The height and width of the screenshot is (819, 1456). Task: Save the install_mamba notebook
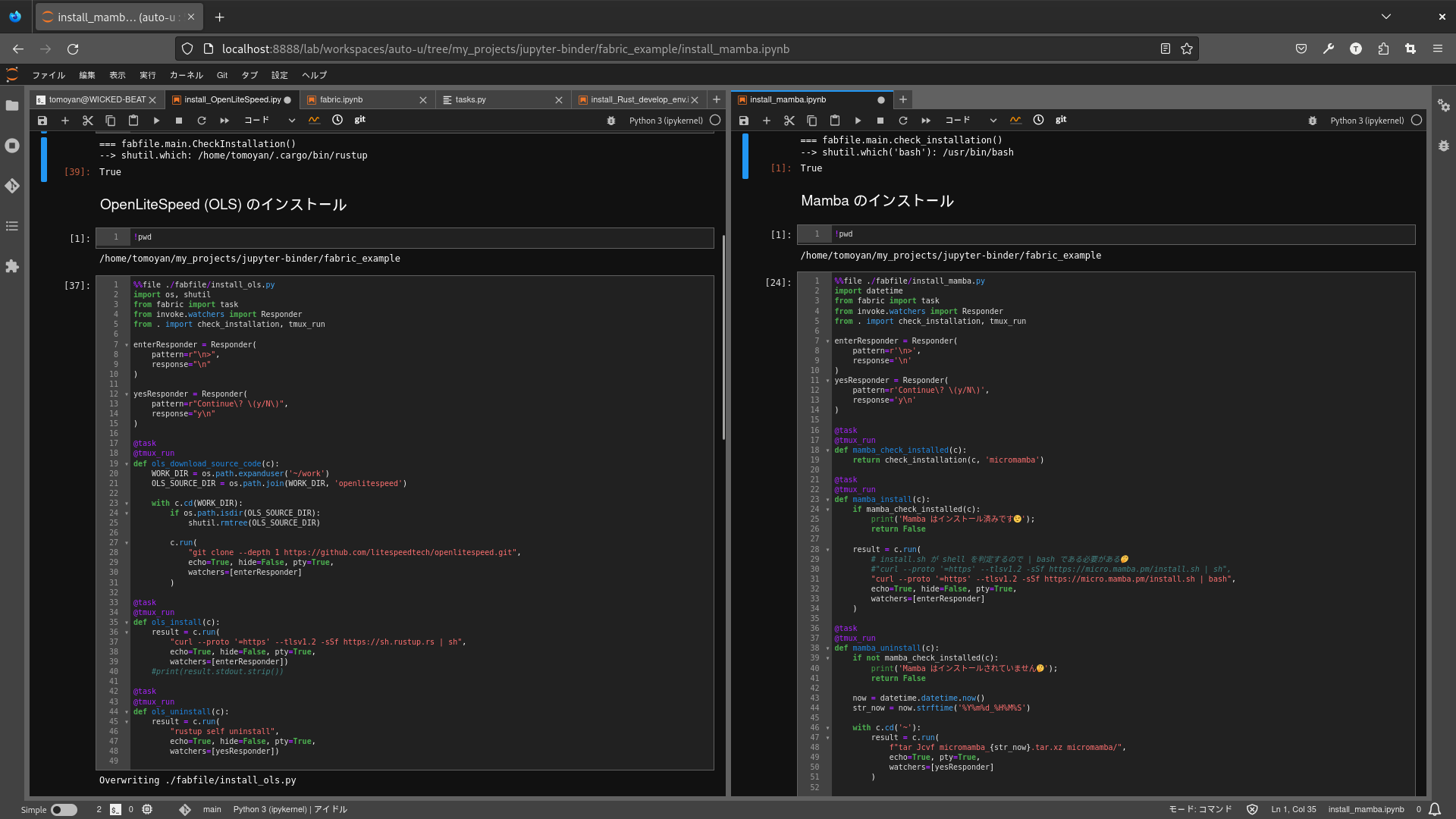pyautogui.click(x=744, y=121)
